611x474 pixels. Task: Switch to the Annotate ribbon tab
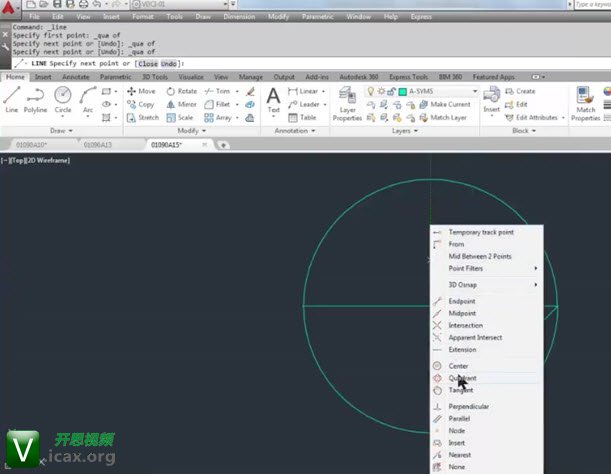(x=76, y=77)
